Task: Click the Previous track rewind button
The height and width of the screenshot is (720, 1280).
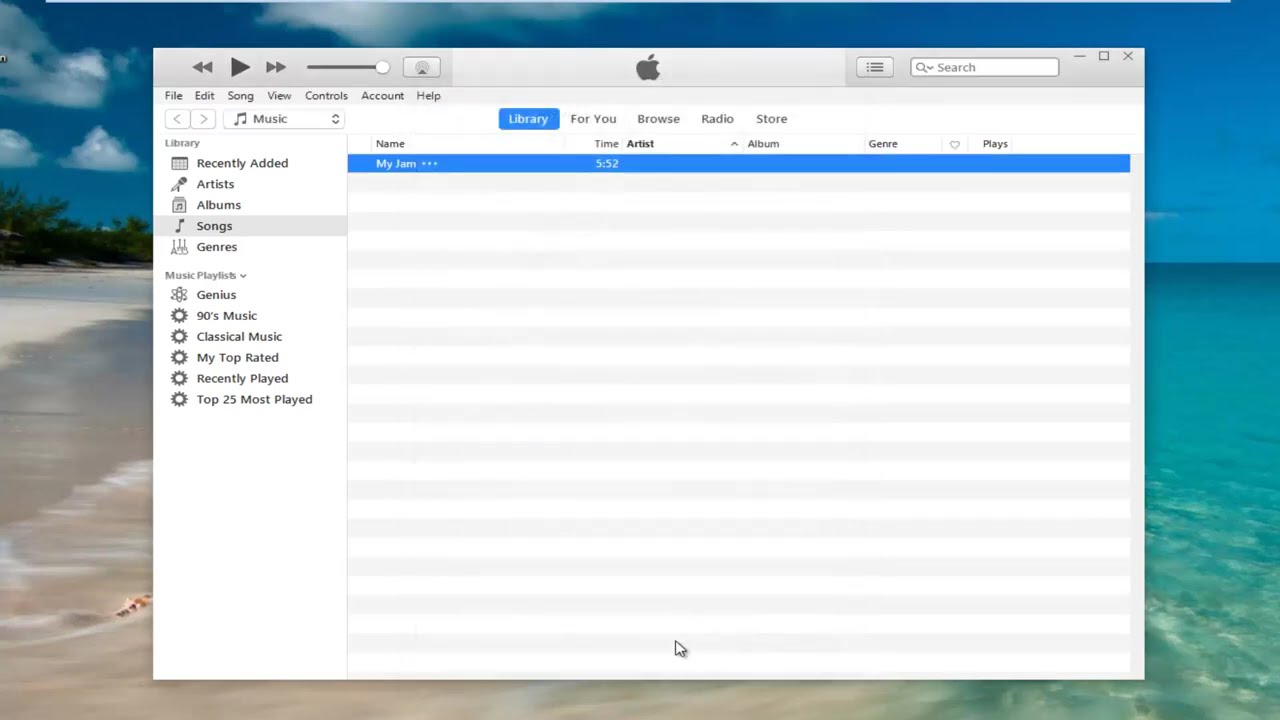Action: [x=202, y=67]
